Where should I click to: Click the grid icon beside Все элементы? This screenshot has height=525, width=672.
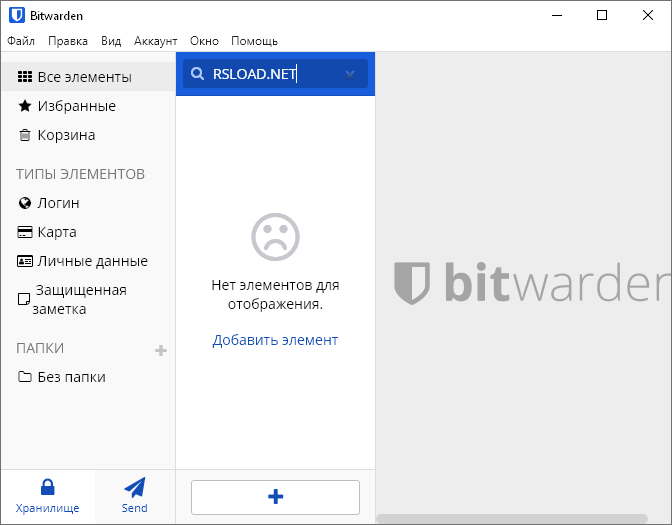tap(25, 77)
